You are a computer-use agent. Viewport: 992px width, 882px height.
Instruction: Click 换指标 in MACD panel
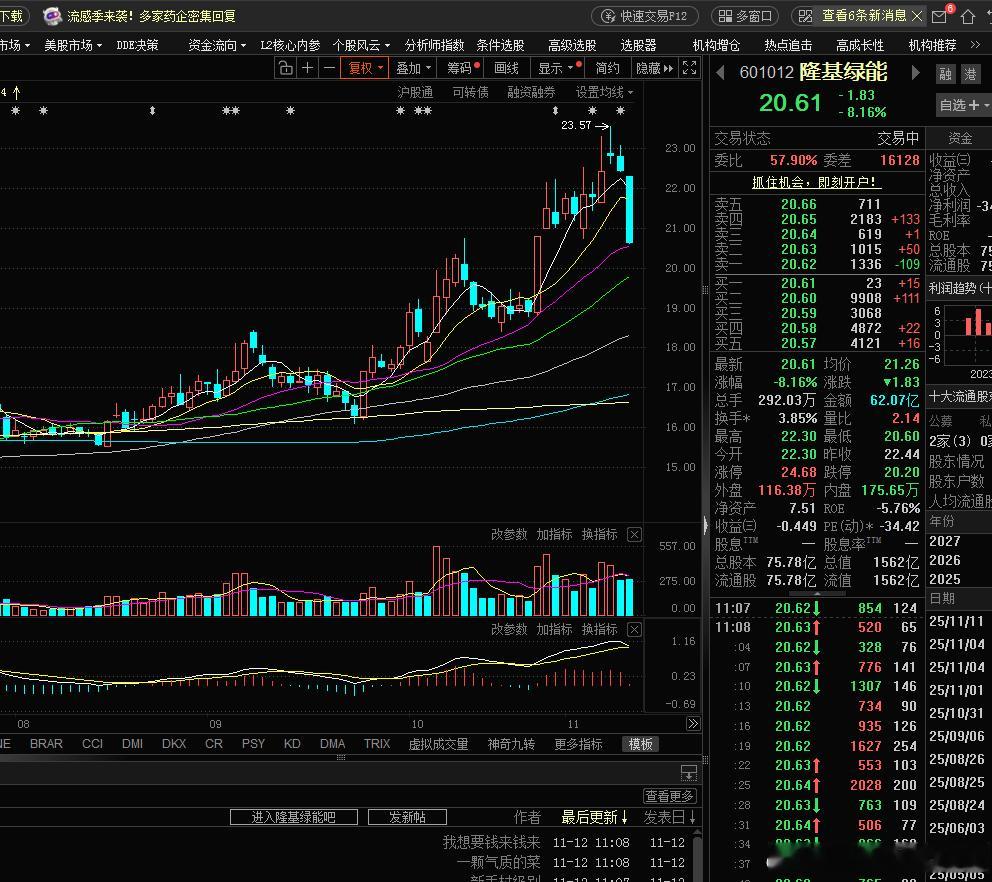click(599, 630)
